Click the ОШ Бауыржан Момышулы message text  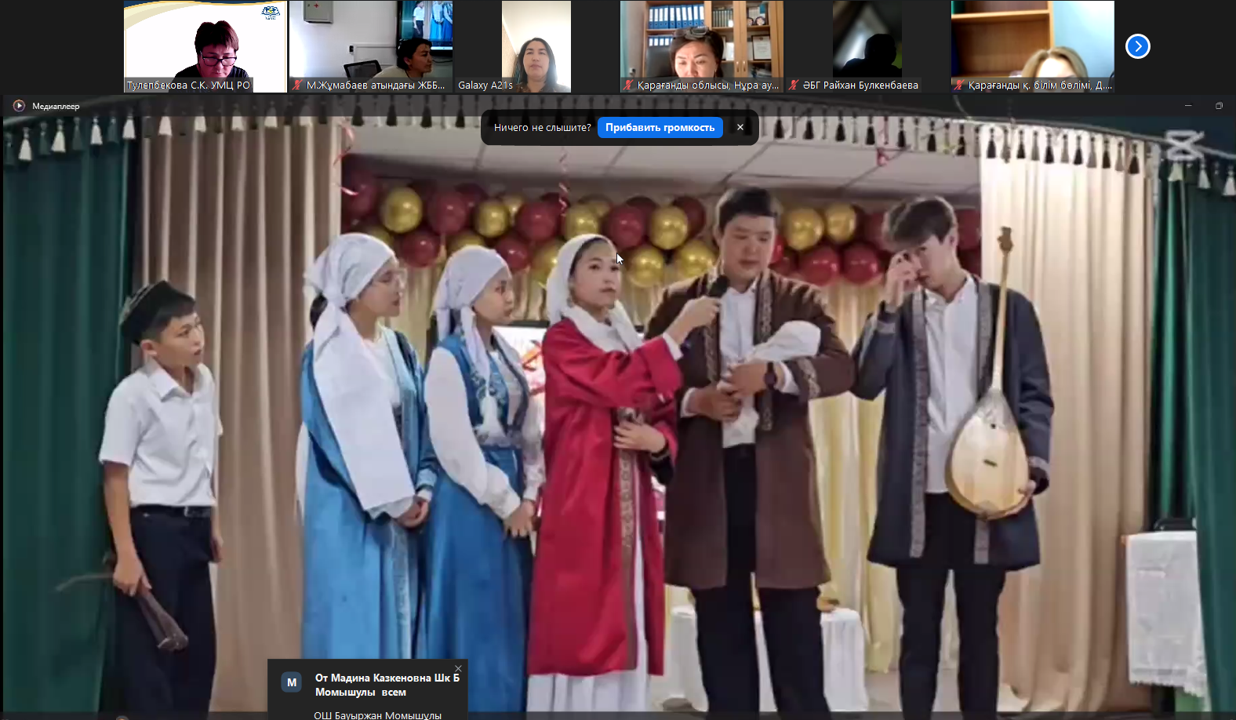(x=377, y=714)
